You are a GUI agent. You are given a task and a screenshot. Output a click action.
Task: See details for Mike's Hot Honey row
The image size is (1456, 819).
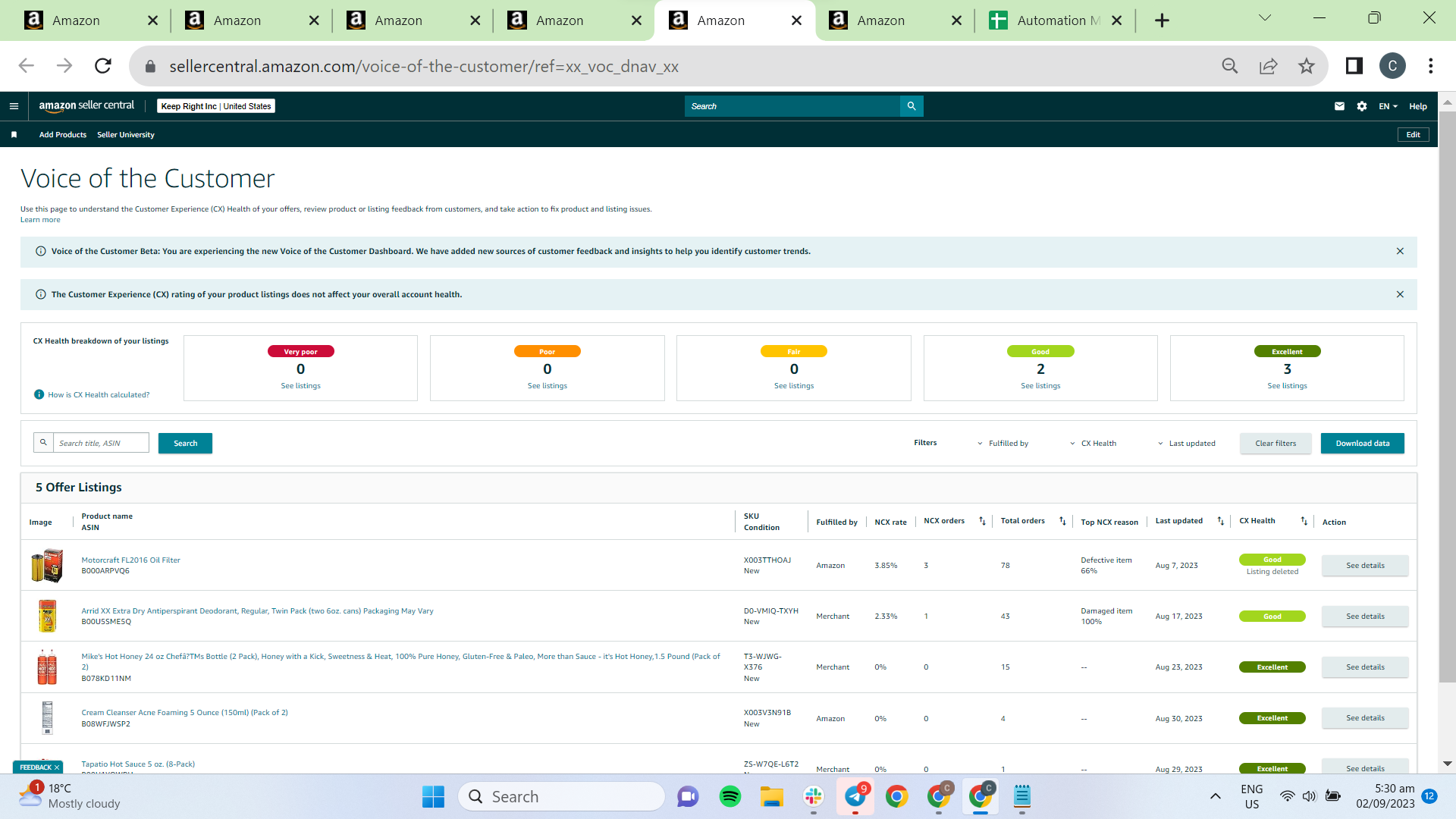[x=1365, y=667]
